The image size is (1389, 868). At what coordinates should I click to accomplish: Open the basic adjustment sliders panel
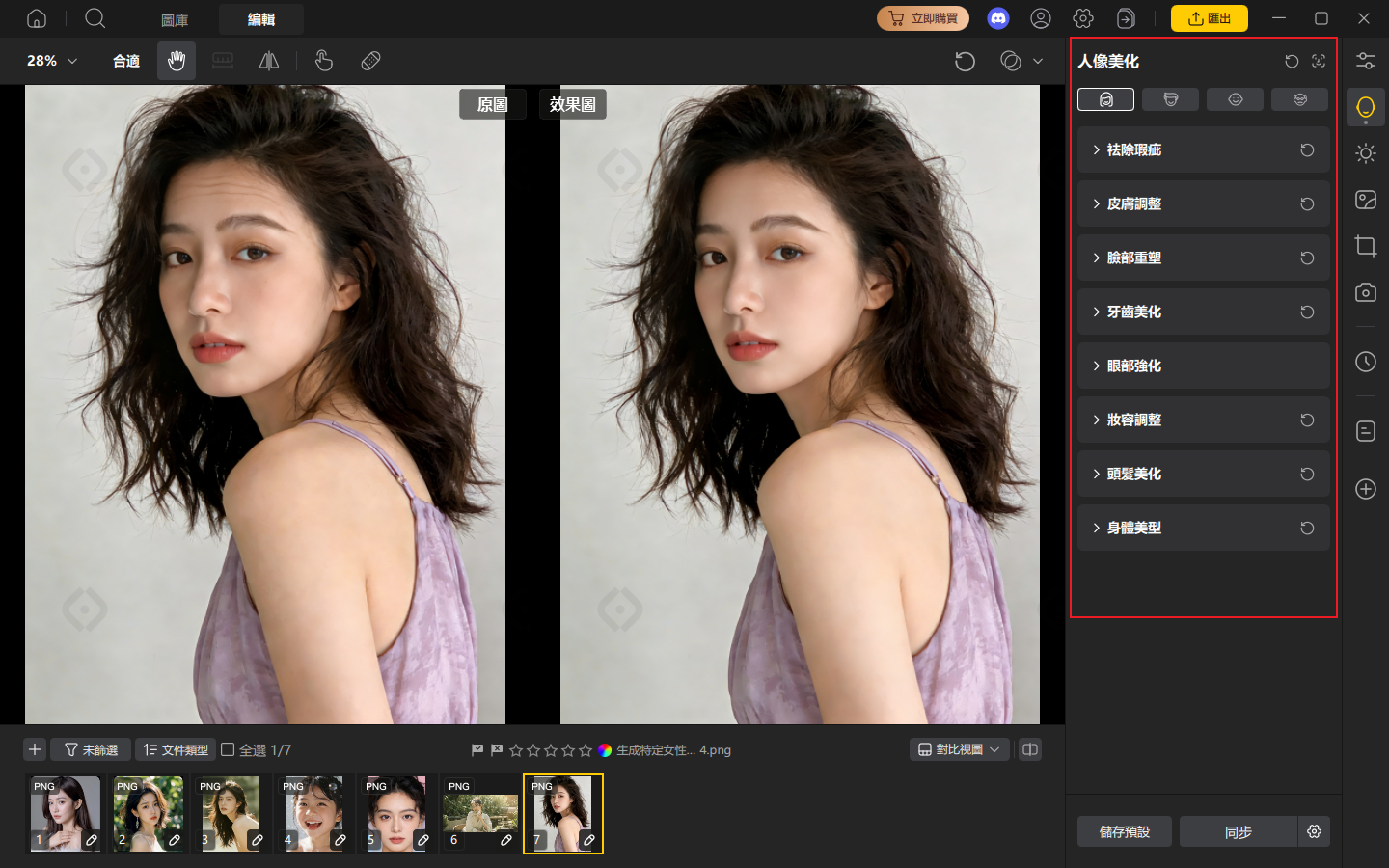pyautogui.click(x=1366, y=61)
